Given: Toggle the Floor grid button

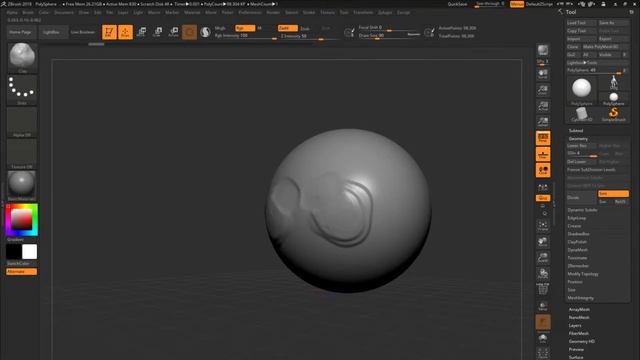Looking at the screenshot, I should click(543, 154).
